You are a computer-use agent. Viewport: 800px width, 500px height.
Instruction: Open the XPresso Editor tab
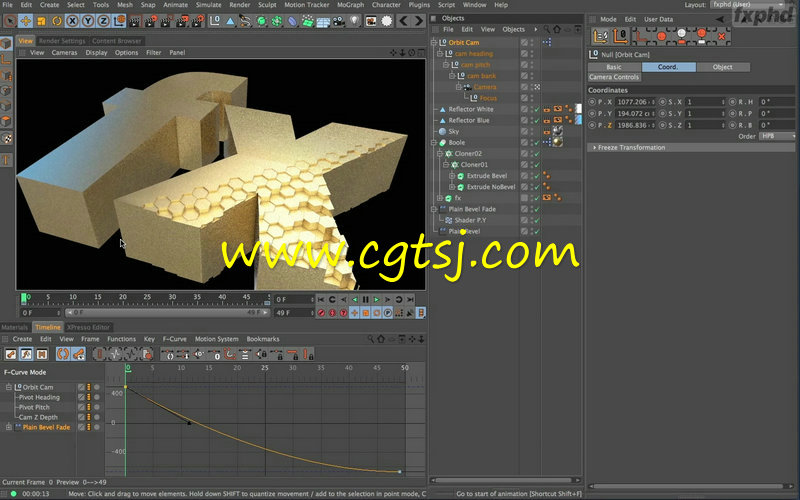coord(88,328)
